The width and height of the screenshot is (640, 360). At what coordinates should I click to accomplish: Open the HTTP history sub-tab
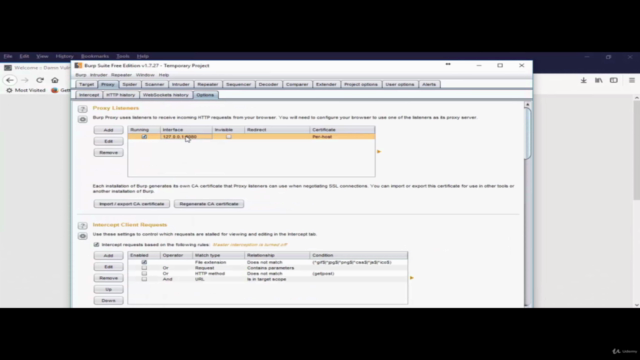tap(120, 95)
